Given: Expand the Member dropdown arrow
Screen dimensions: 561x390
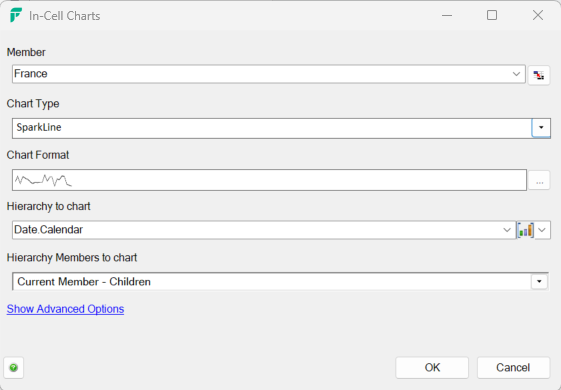Looking at the screenshot, I should [516, 74].
